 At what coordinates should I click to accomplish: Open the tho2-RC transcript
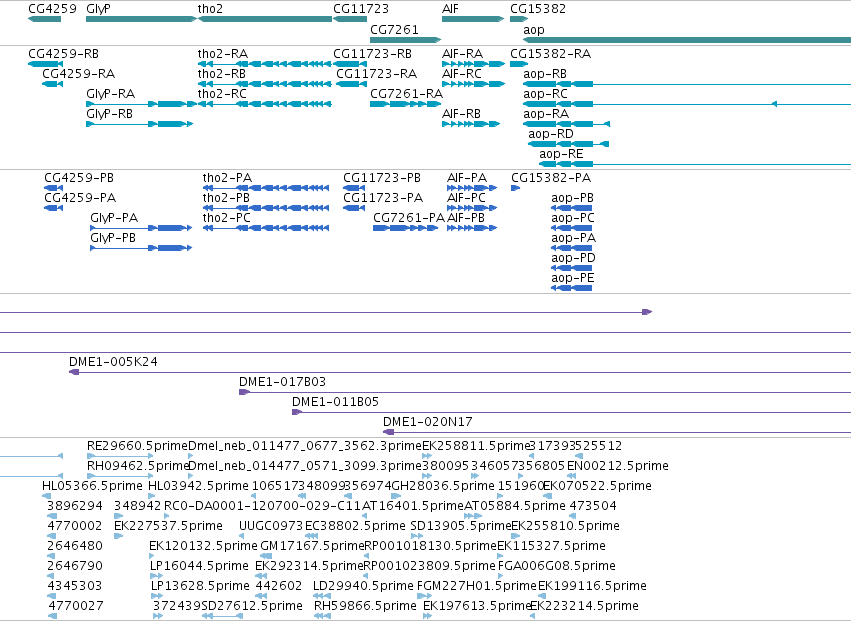(265, 104)
